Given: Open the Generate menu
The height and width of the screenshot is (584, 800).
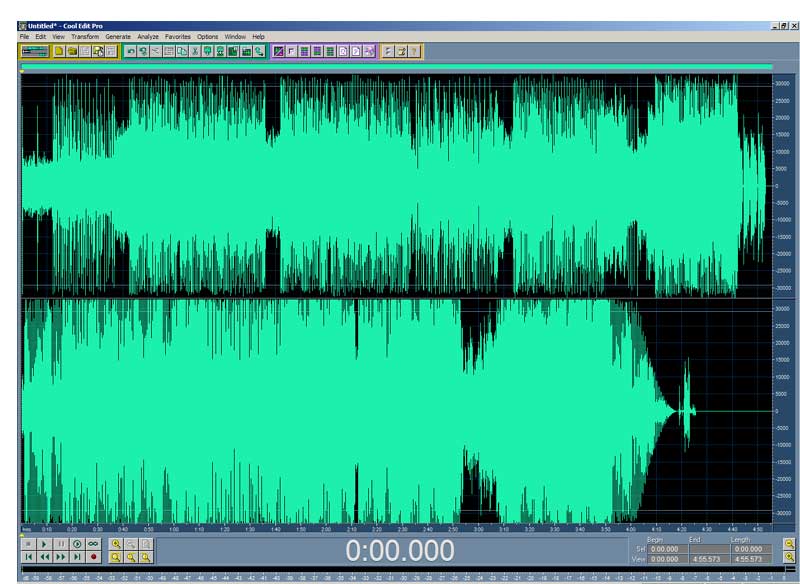Looking at the screenshot, I should [x=118, y=37].
